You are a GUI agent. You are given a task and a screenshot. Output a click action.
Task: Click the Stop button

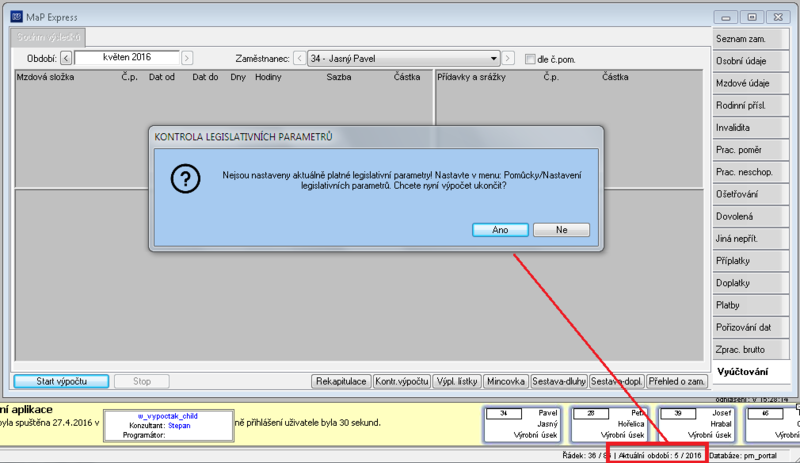(141, 381)
